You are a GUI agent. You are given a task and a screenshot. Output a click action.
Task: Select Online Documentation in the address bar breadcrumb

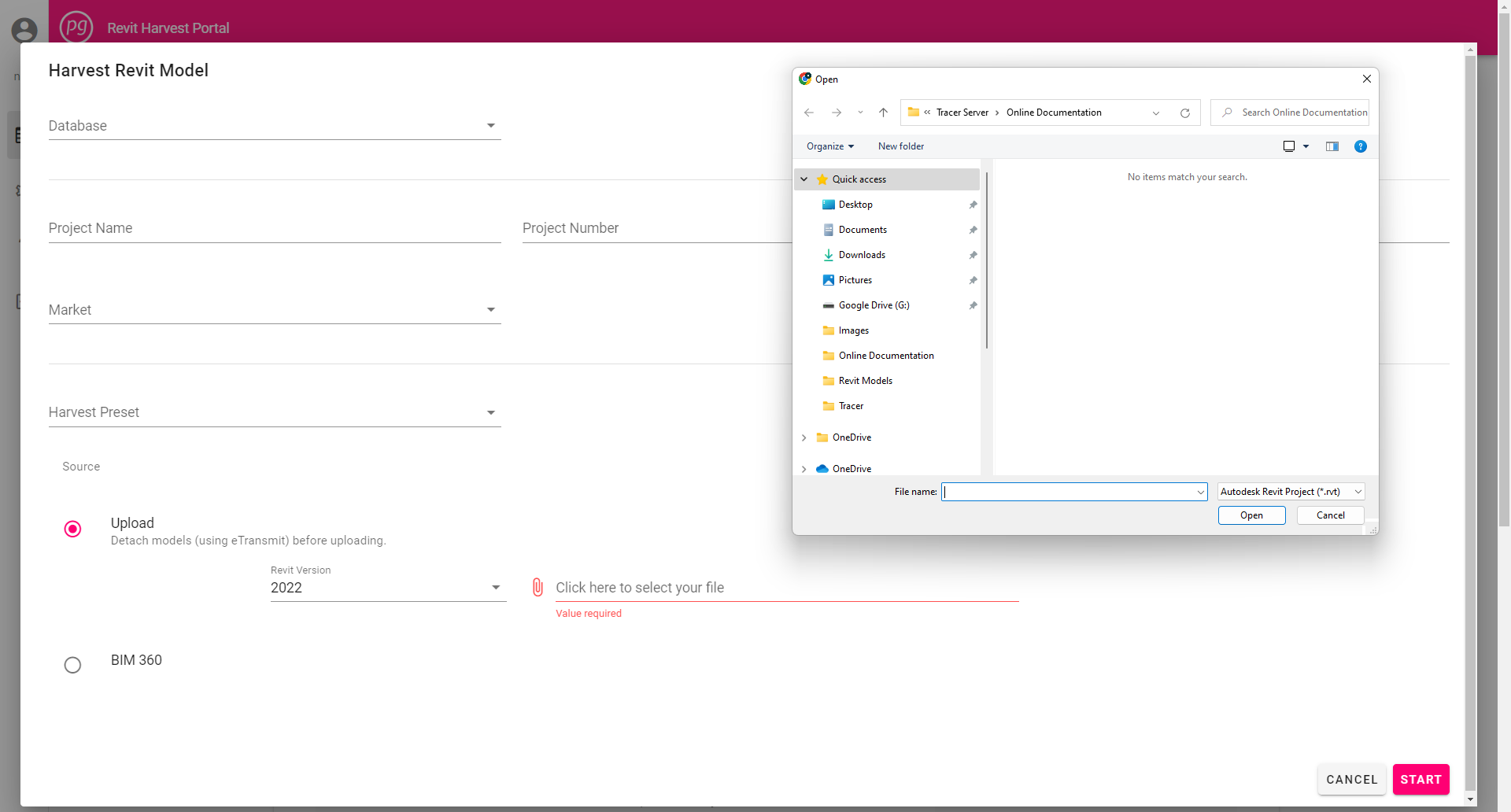1053,113
